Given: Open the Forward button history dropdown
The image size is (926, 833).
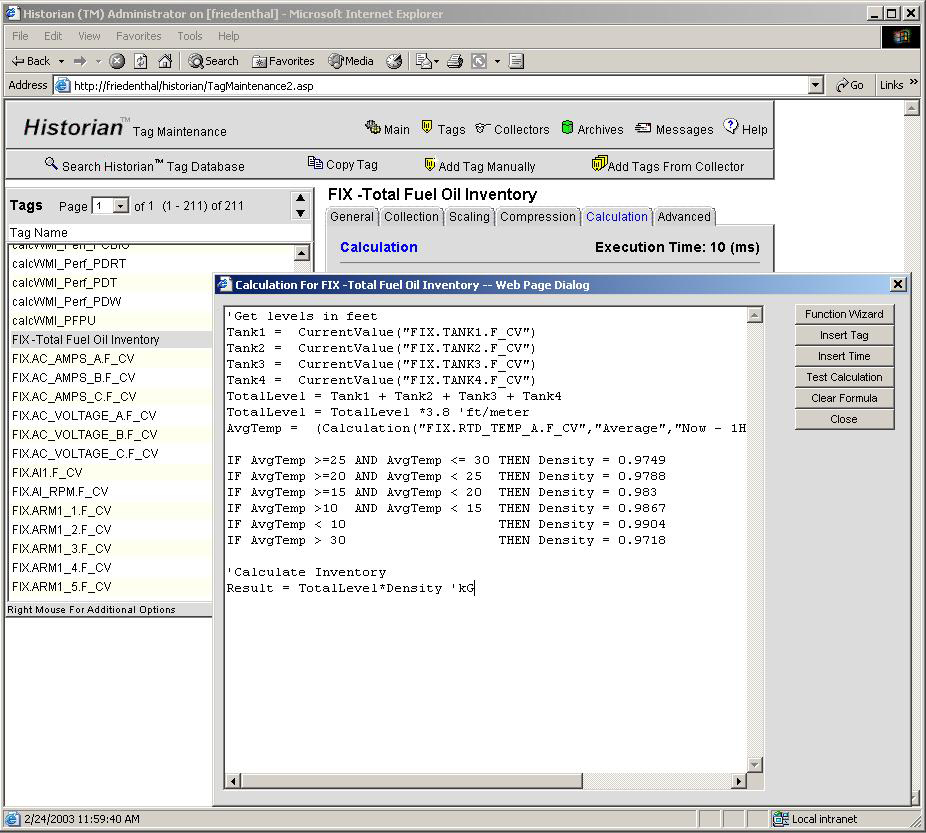Looking at the screenshot, I should click(x=98, y=61).
